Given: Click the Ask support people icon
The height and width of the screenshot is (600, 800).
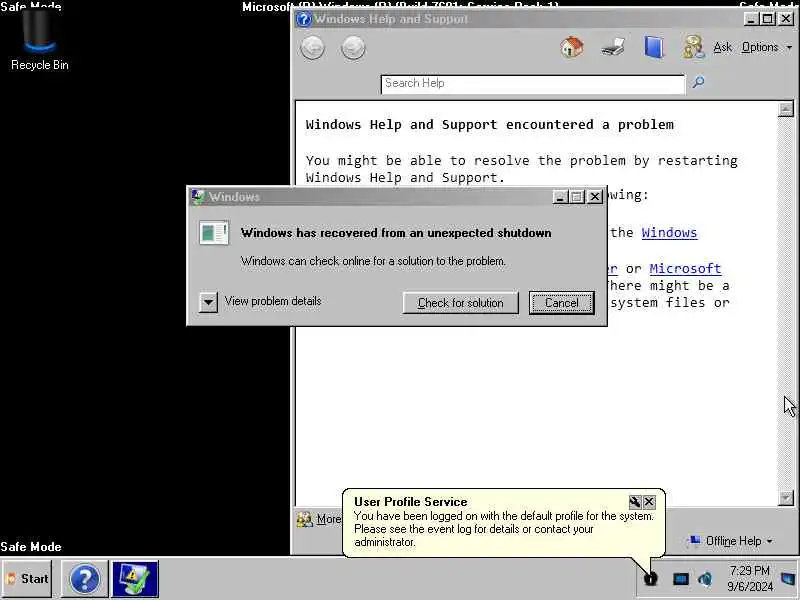Looking at the screenshot, I should coord(693,47).
